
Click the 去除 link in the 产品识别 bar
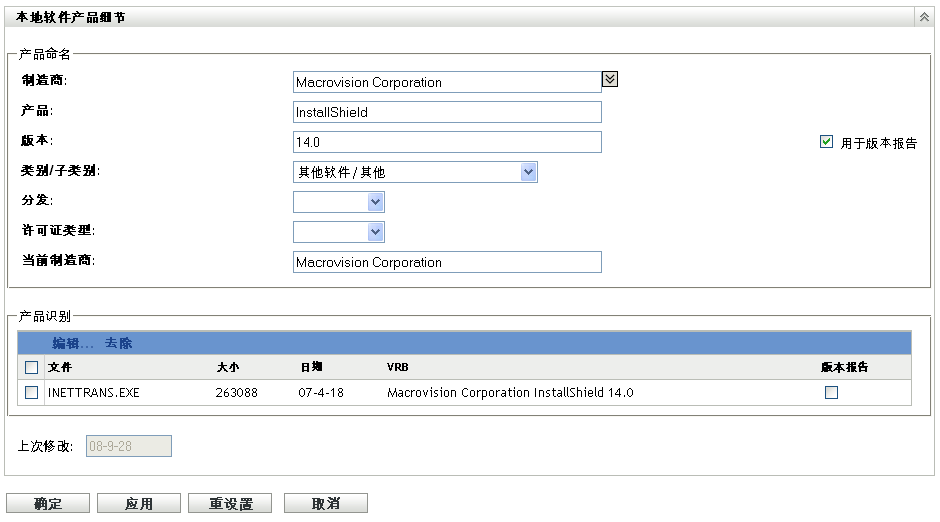(118, 343)
